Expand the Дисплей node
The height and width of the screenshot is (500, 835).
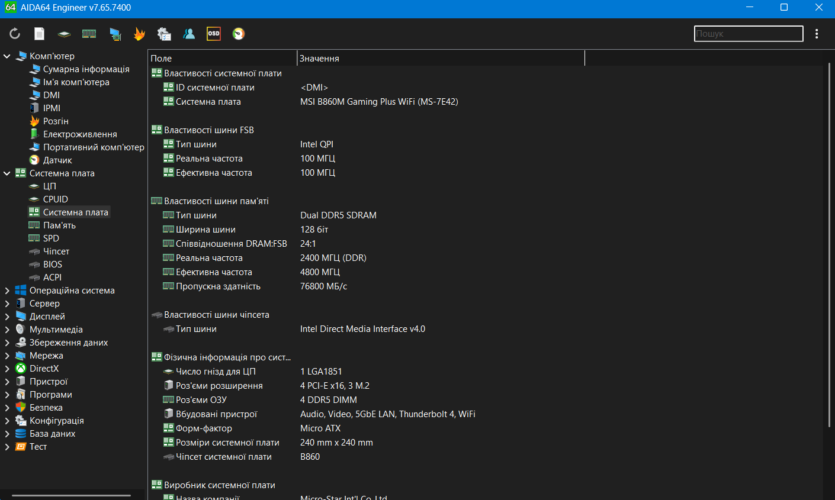[x=7, y=317]
